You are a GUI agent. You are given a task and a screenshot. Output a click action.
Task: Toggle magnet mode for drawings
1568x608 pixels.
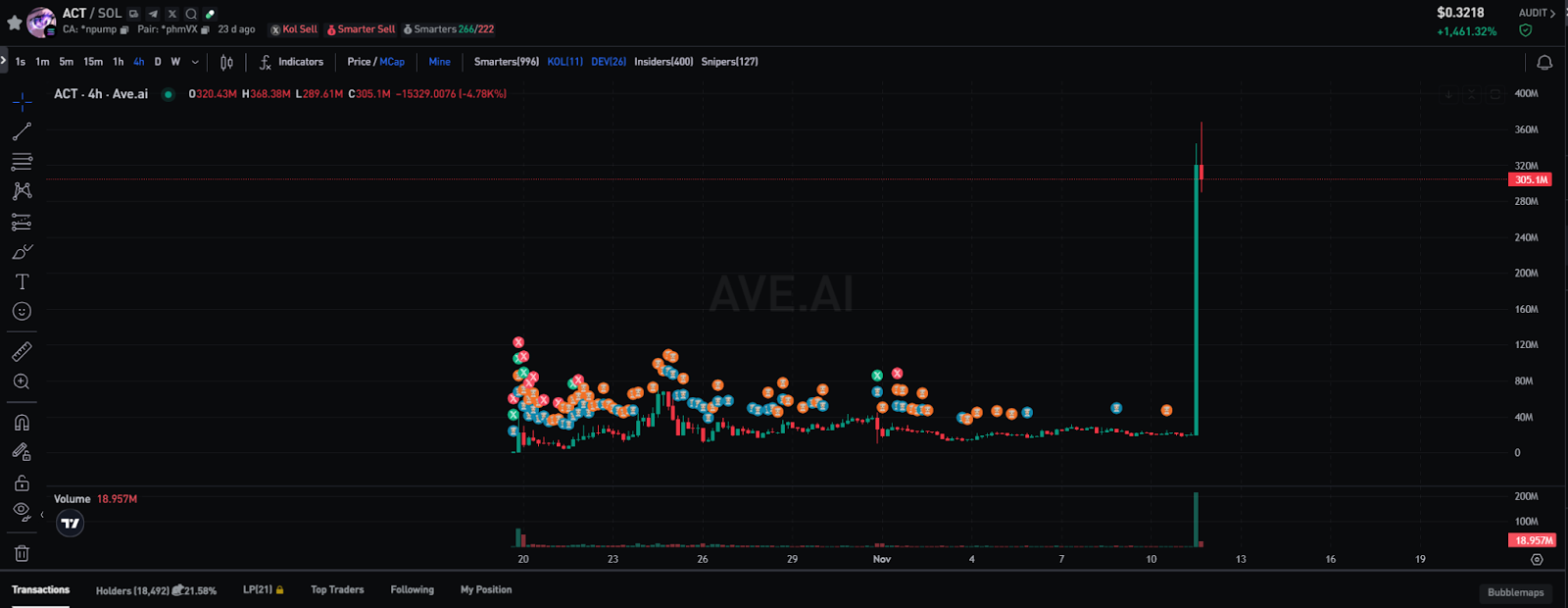(x=22, y=423)
